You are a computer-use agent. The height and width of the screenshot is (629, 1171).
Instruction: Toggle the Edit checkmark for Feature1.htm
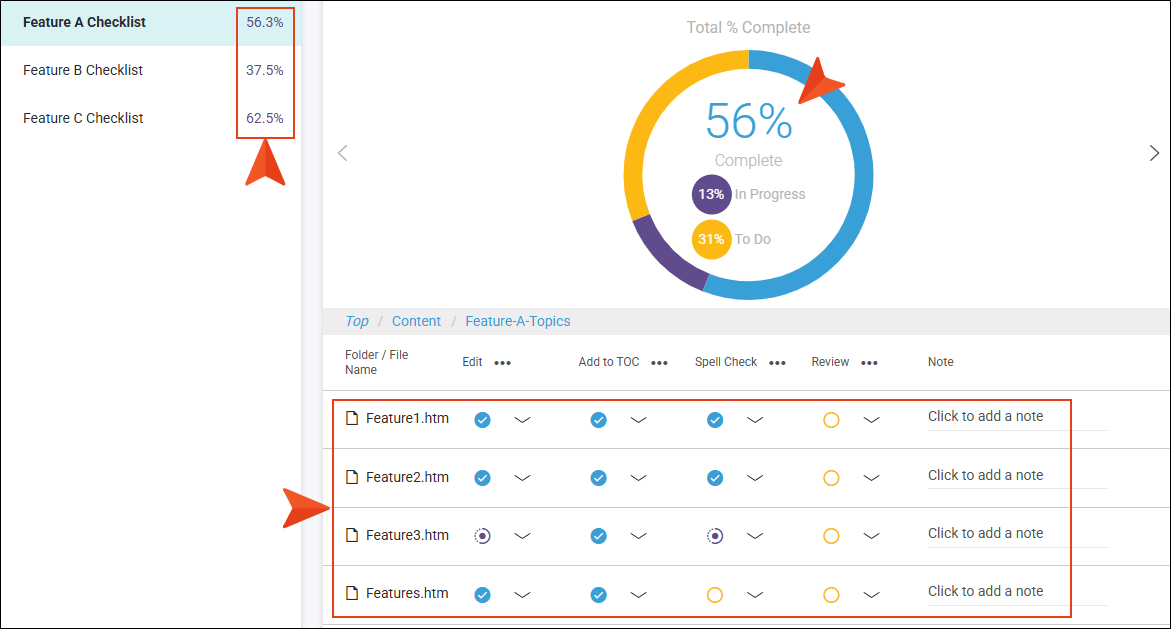point(482,420)
